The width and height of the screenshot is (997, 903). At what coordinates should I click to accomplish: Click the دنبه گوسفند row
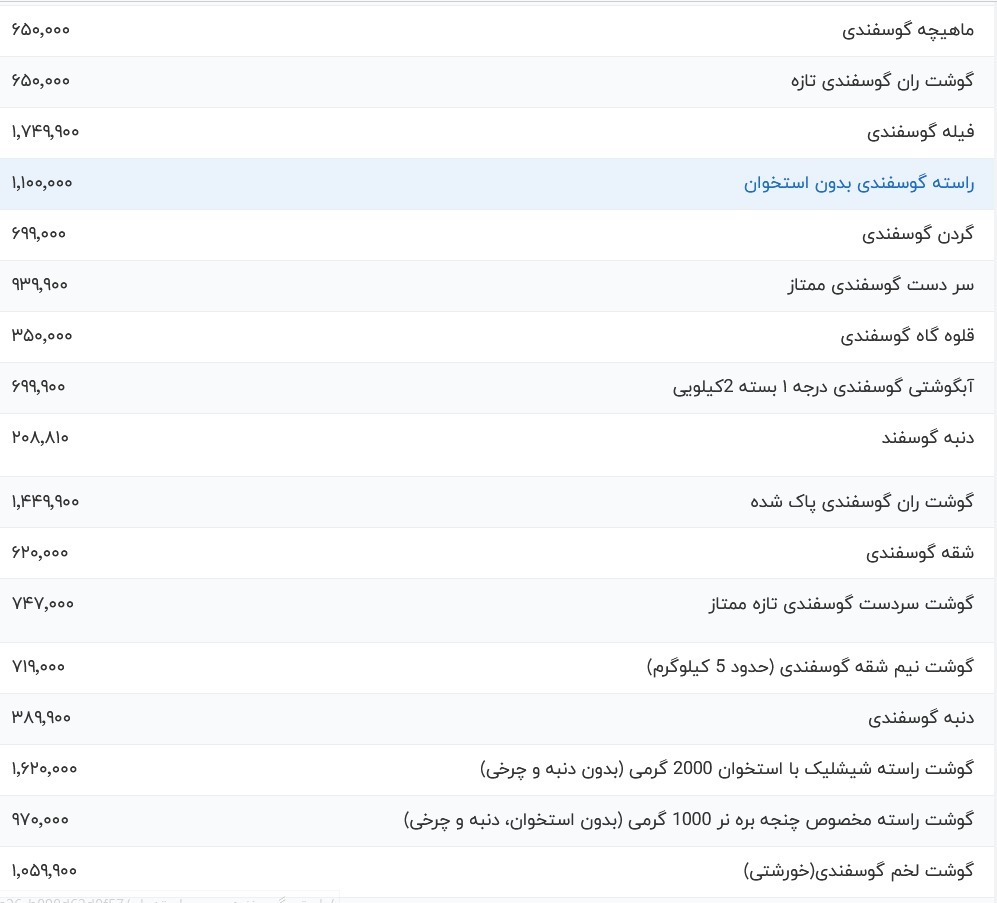(500, 437)
